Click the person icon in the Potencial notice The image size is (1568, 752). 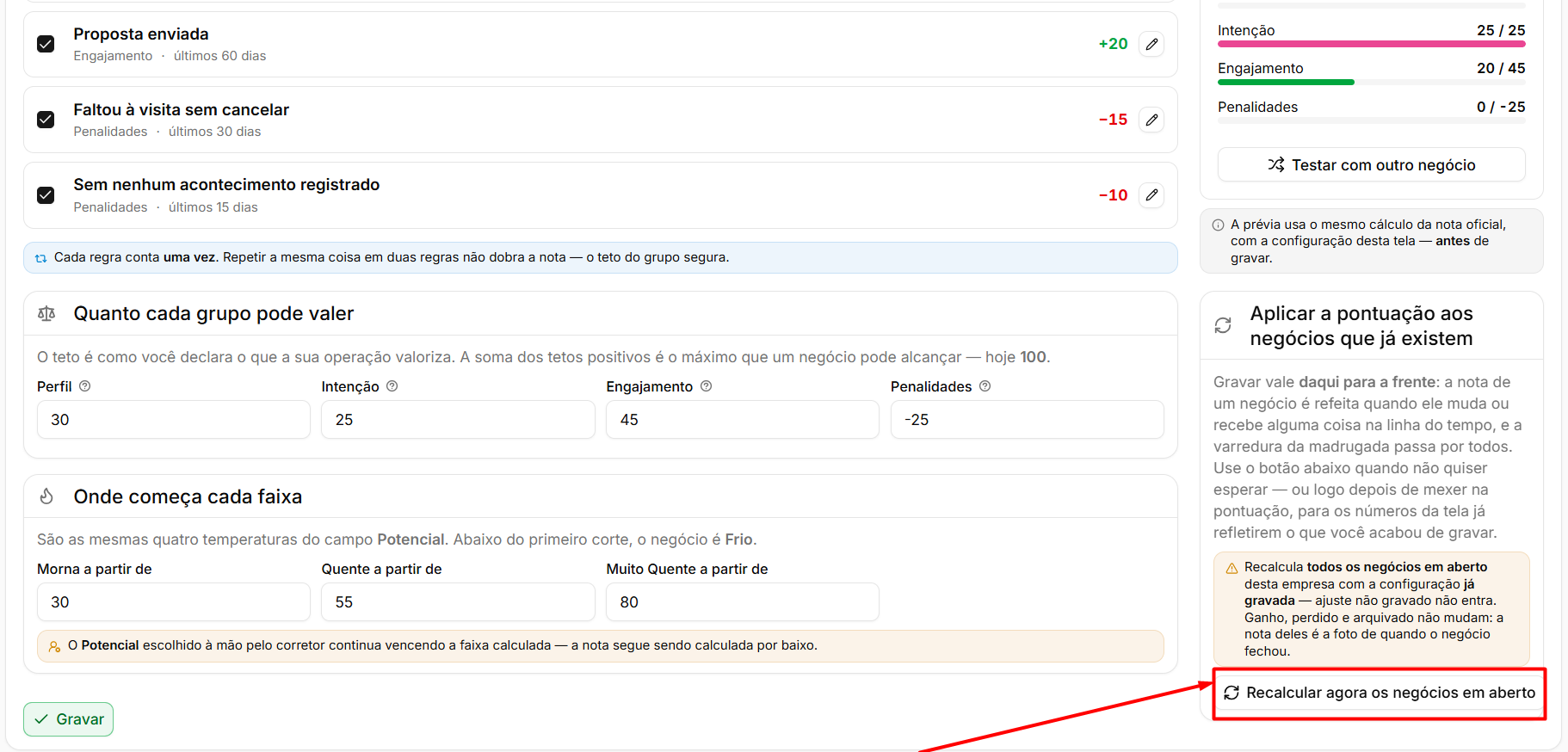(54, 646)
